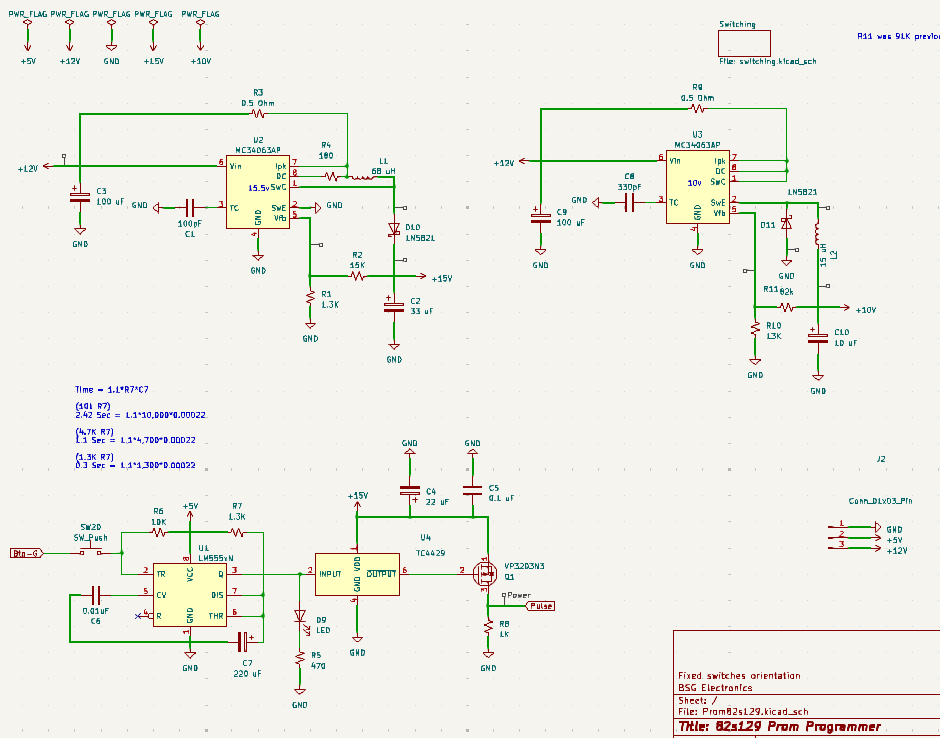Pick the L2 15 uH inductor

(818, 238)
